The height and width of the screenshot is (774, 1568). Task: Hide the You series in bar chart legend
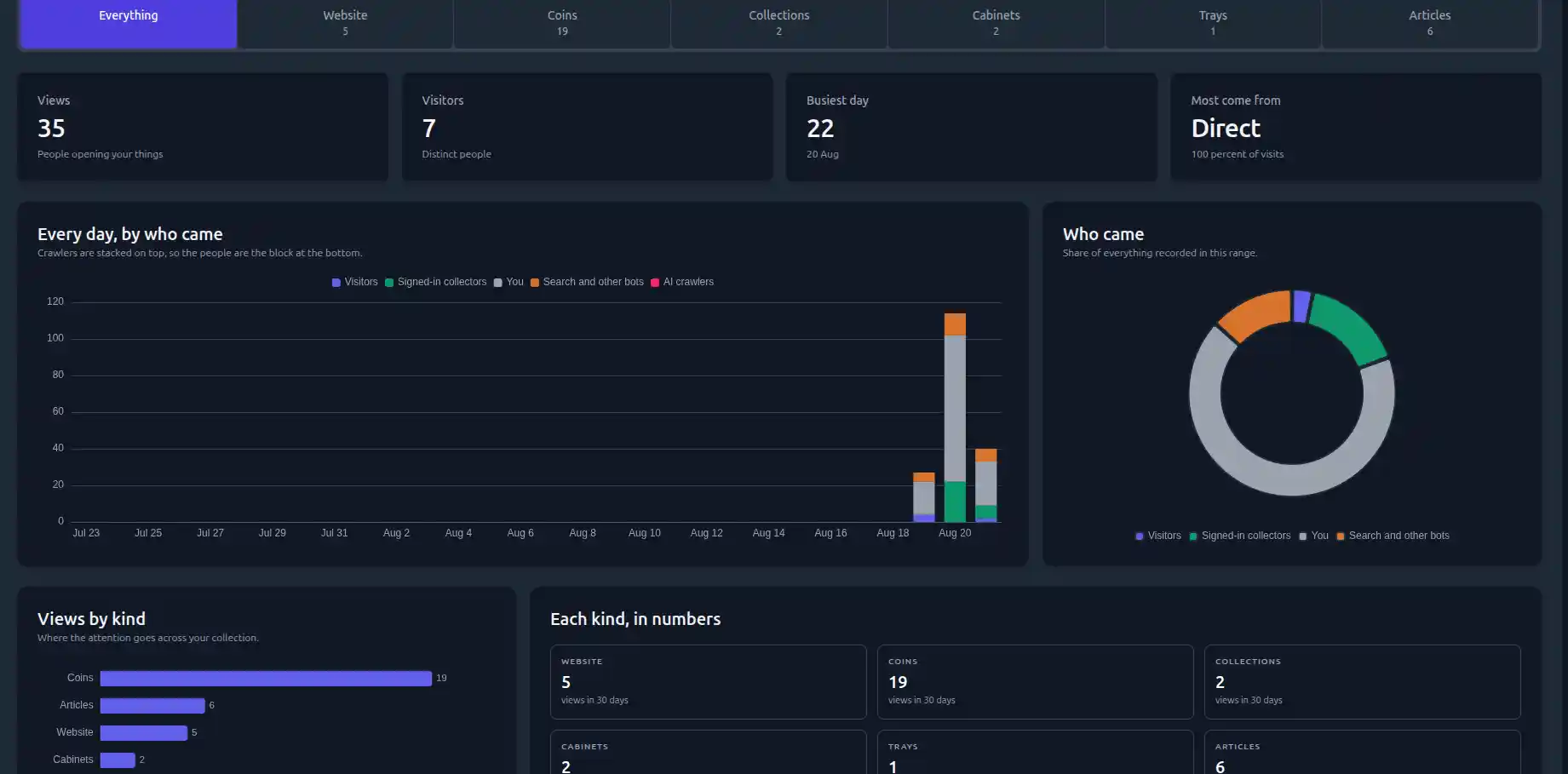[x=508, y=282]
